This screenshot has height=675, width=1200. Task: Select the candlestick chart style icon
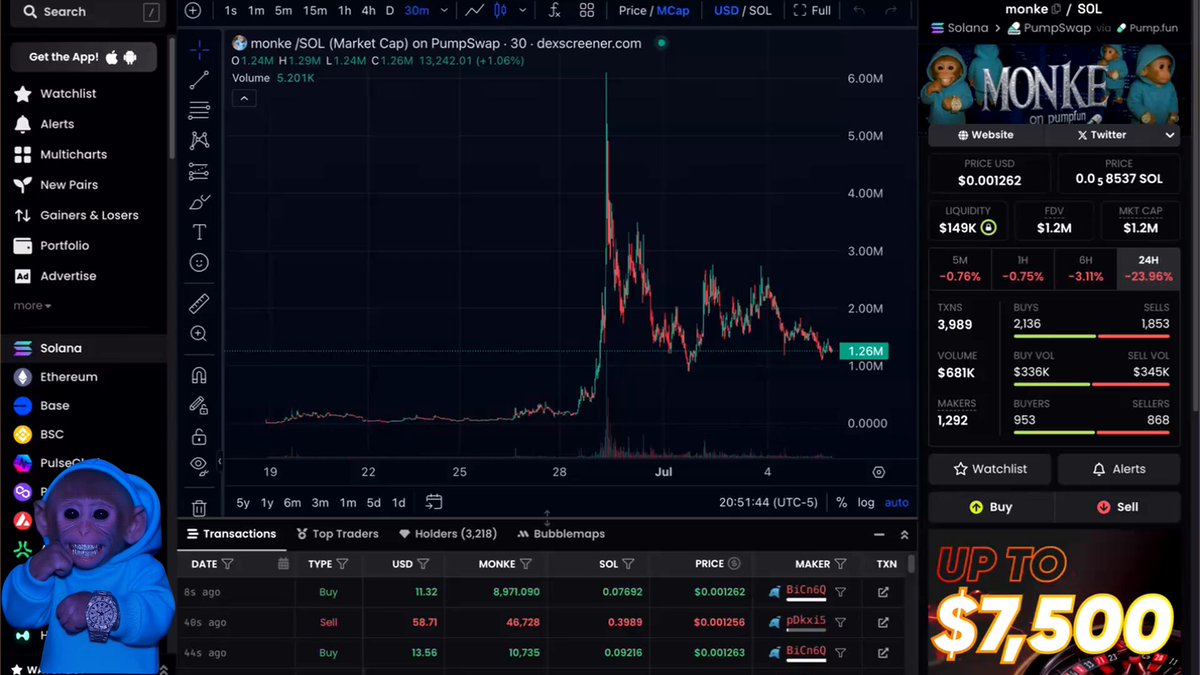coord(500,11)
